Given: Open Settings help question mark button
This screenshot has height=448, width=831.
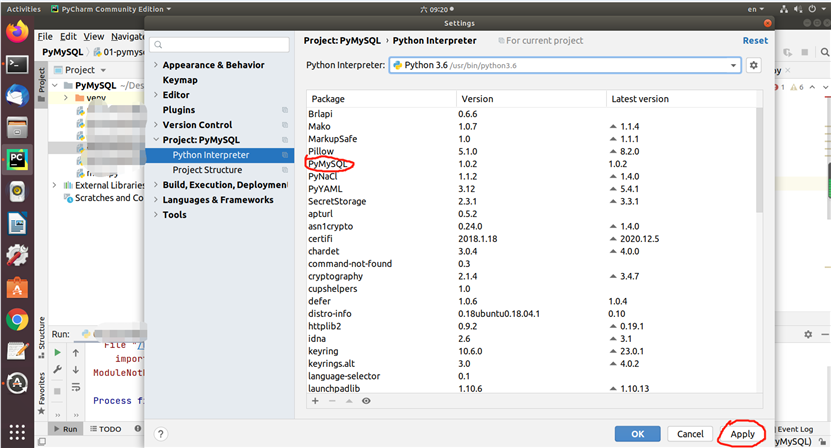Looking at the screenshot, I should pos(161,434).
